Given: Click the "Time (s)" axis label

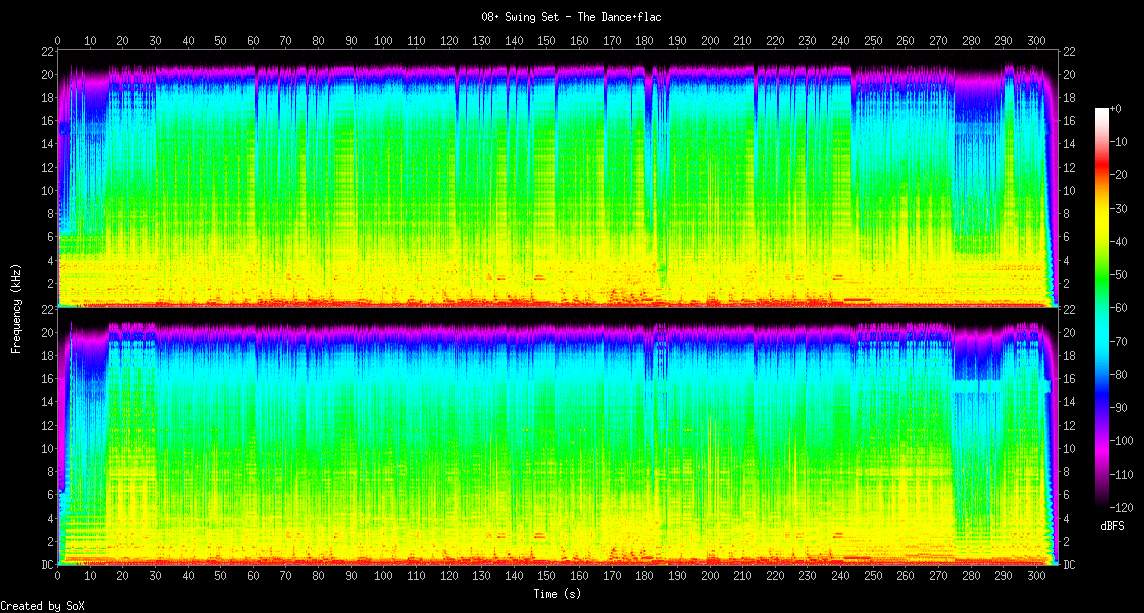Looking at the screenshot, I should tap(558, 594).
